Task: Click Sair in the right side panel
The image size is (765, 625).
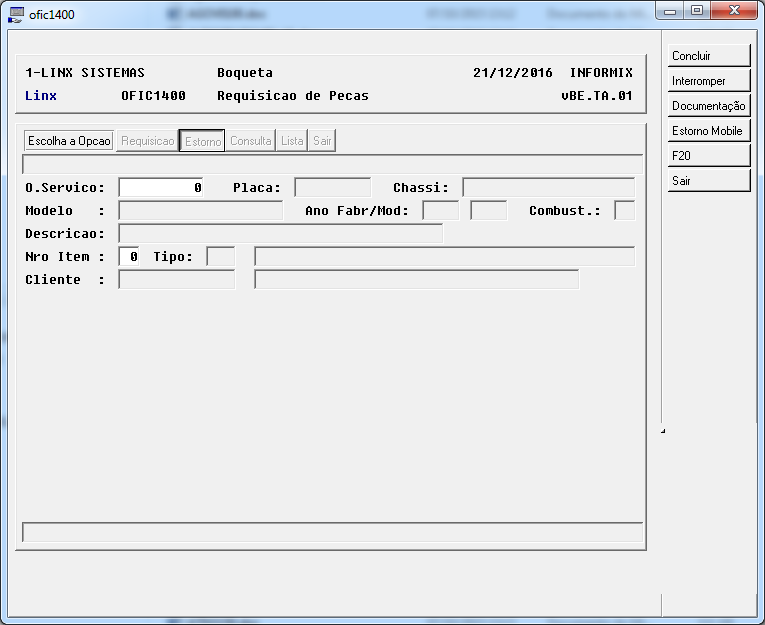Action: point(708,180)
